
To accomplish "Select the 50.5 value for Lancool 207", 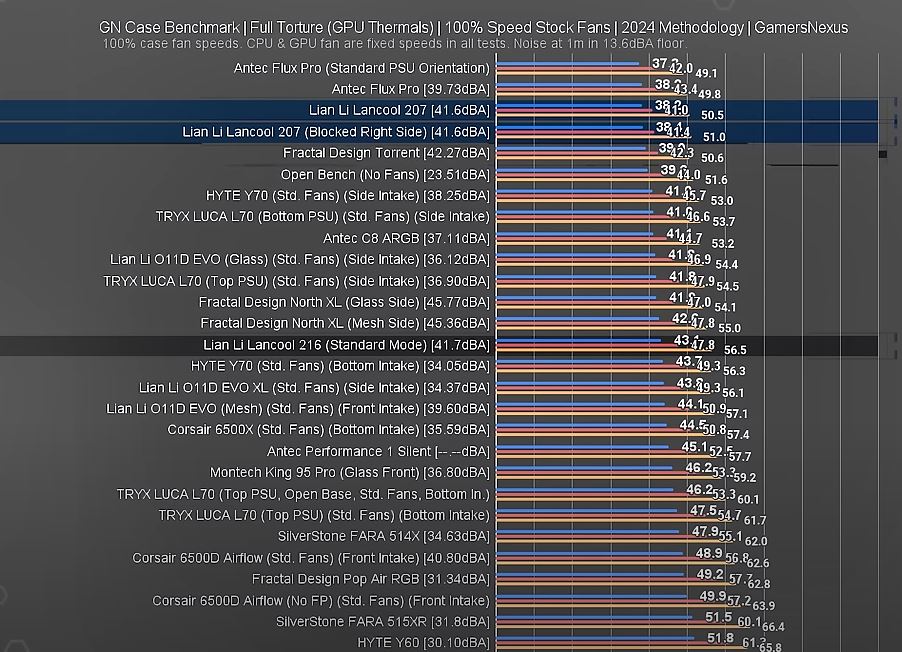I will tap(712, 116).
